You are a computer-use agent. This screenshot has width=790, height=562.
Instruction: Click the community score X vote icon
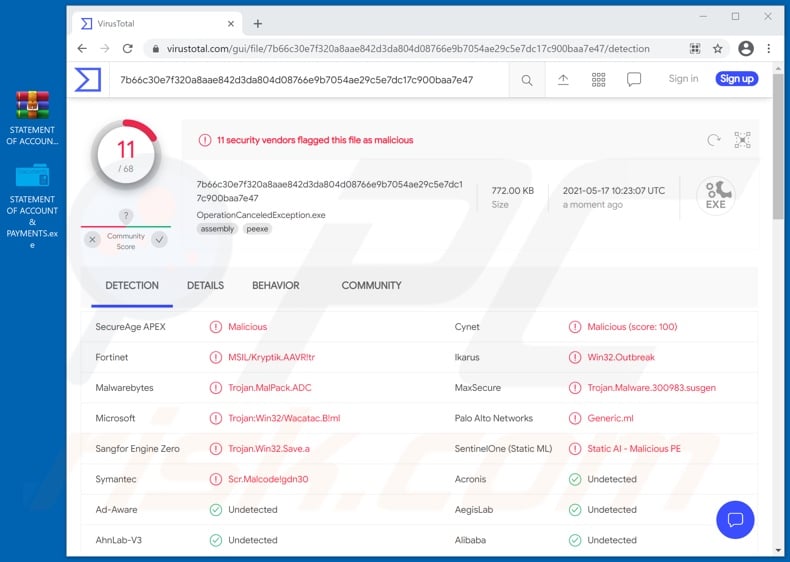click(92, 239)
